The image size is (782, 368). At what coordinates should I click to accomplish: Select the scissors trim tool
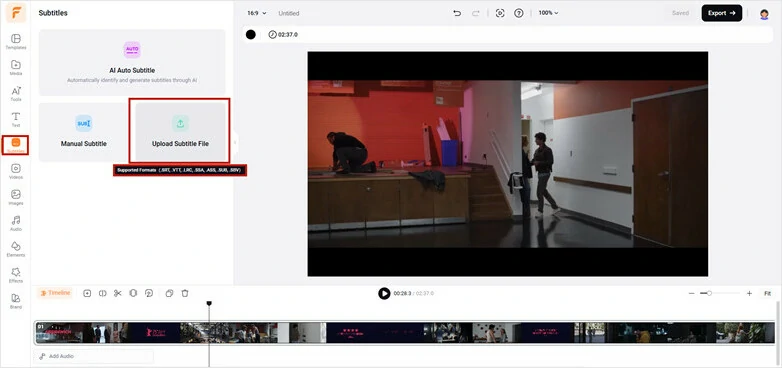(118, 293)
